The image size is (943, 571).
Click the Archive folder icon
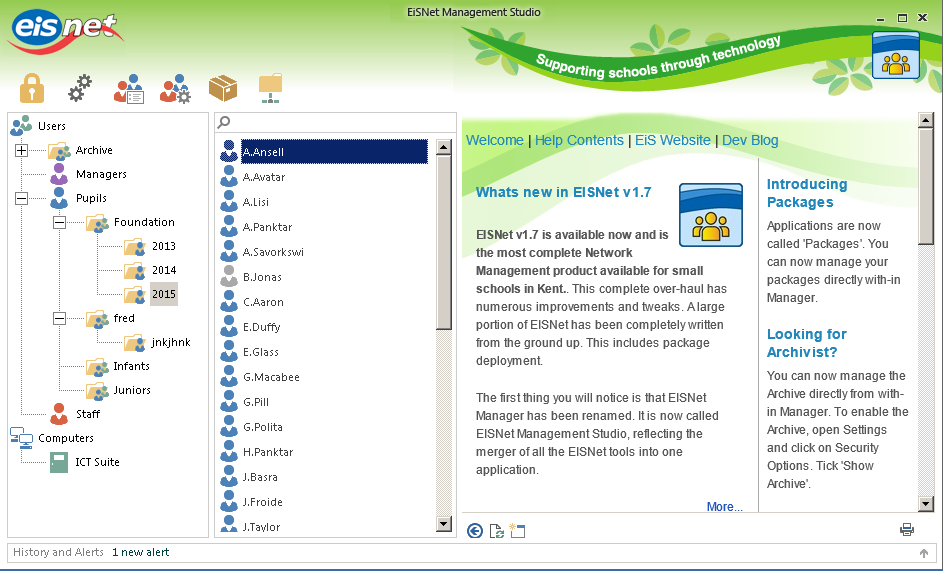tap(59, 150)
